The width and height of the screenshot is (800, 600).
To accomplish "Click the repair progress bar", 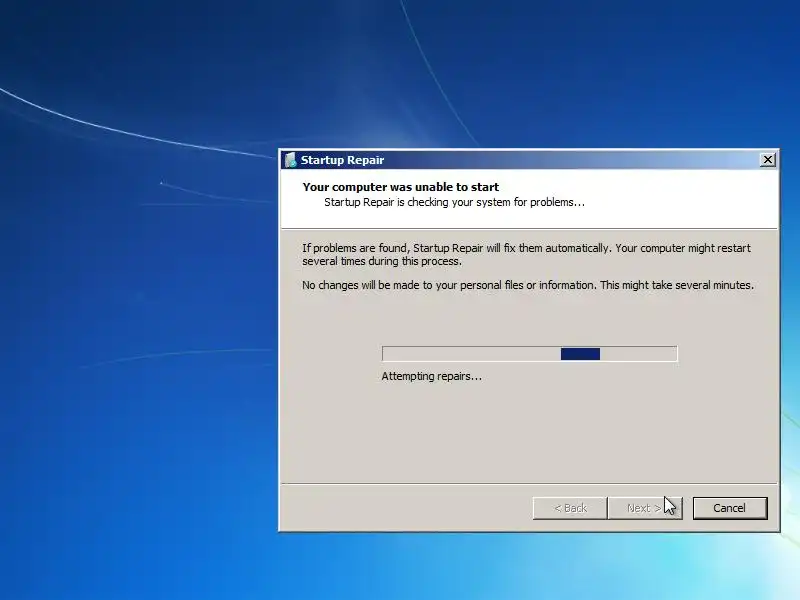I will tap(530, 354).
